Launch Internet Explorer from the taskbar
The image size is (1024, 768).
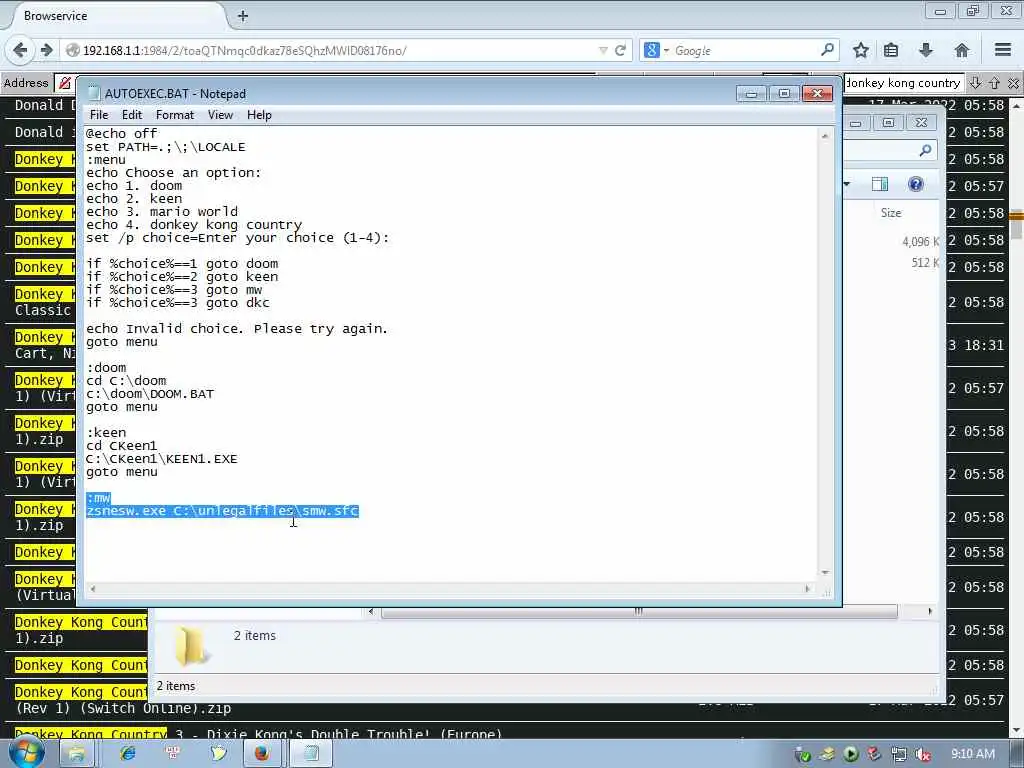click(x=127, y=754)
